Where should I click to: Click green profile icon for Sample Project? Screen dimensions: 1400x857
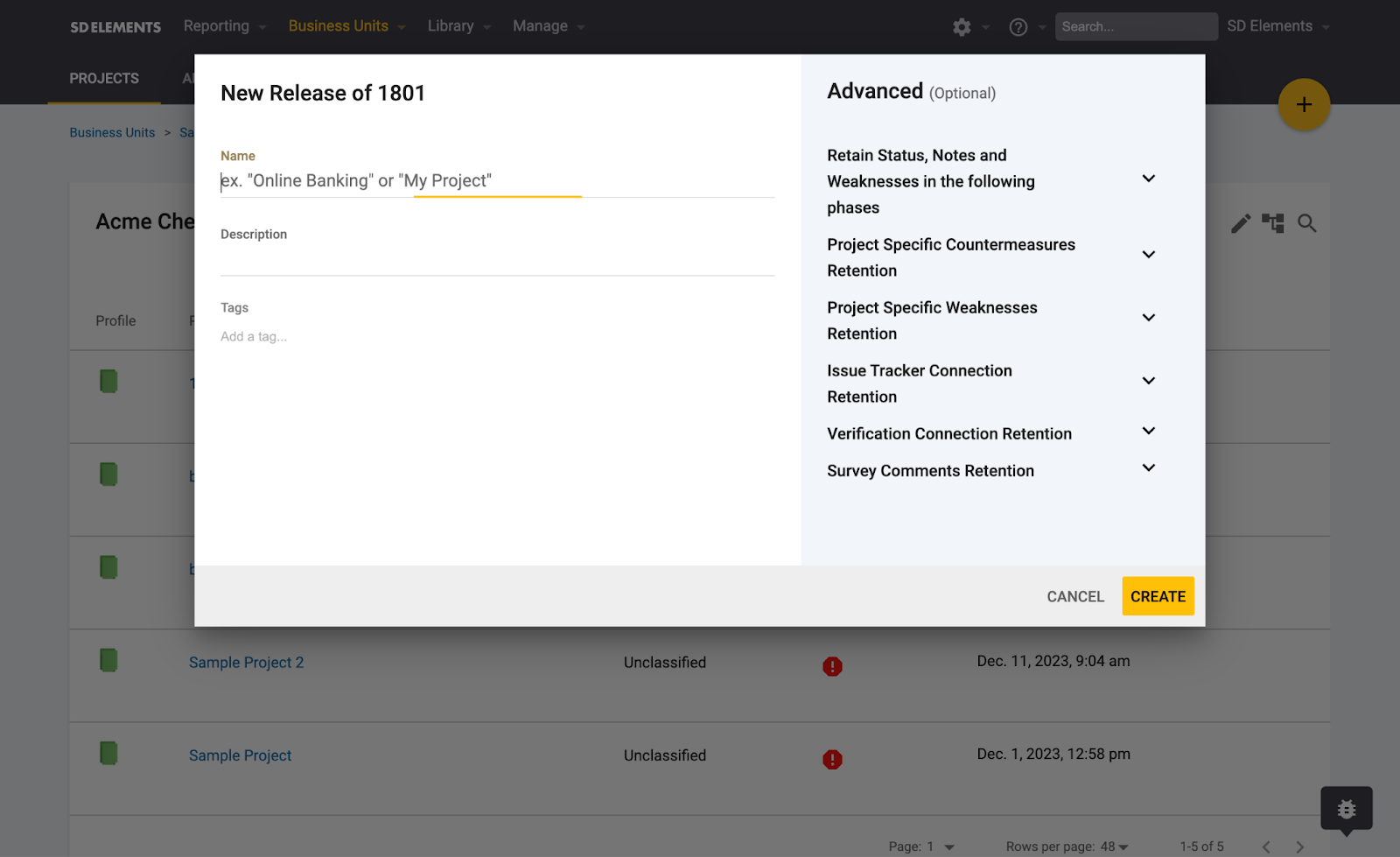[x=108, y=753]
